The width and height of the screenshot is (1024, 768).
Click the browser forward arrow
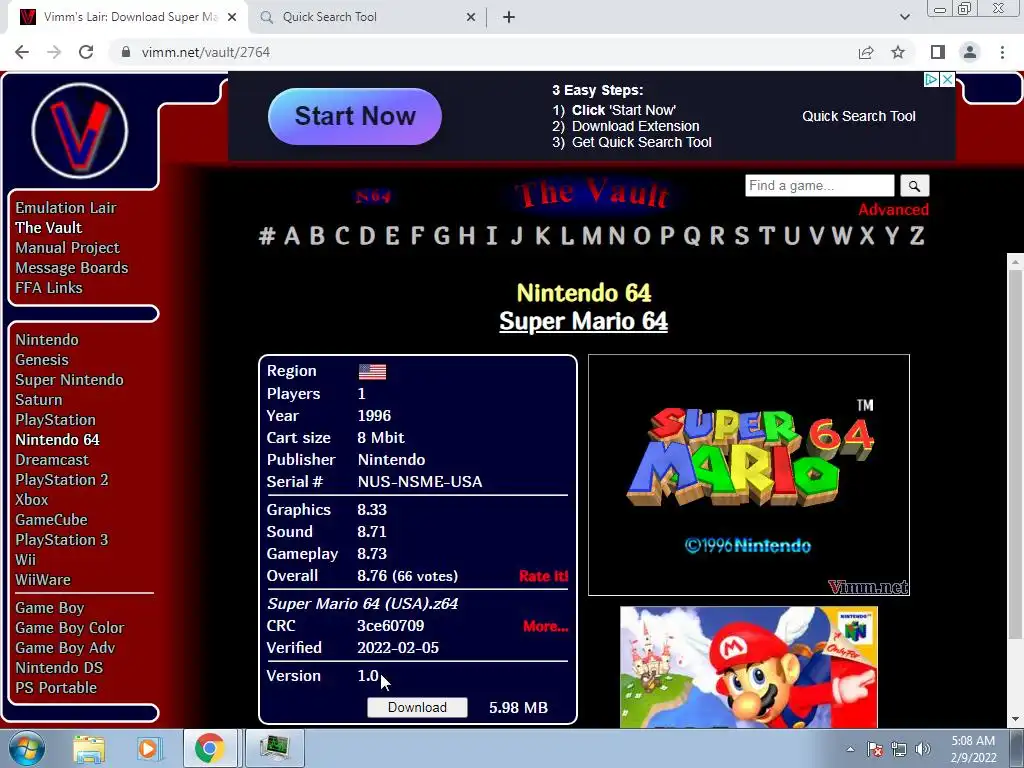tap(54, 52)
